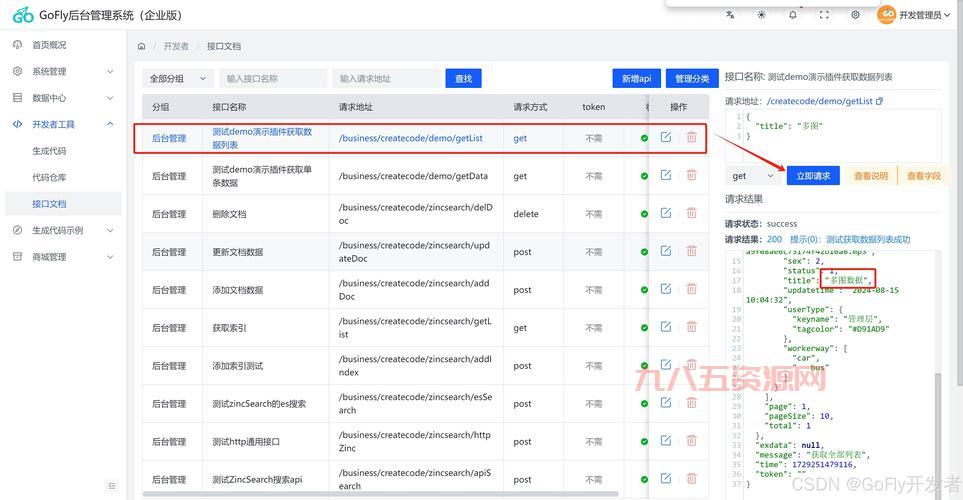Image resolution: width=963 pixels, height=500 pixels.
Task: Copy the request address icon
Action: (x=879, y=101)
